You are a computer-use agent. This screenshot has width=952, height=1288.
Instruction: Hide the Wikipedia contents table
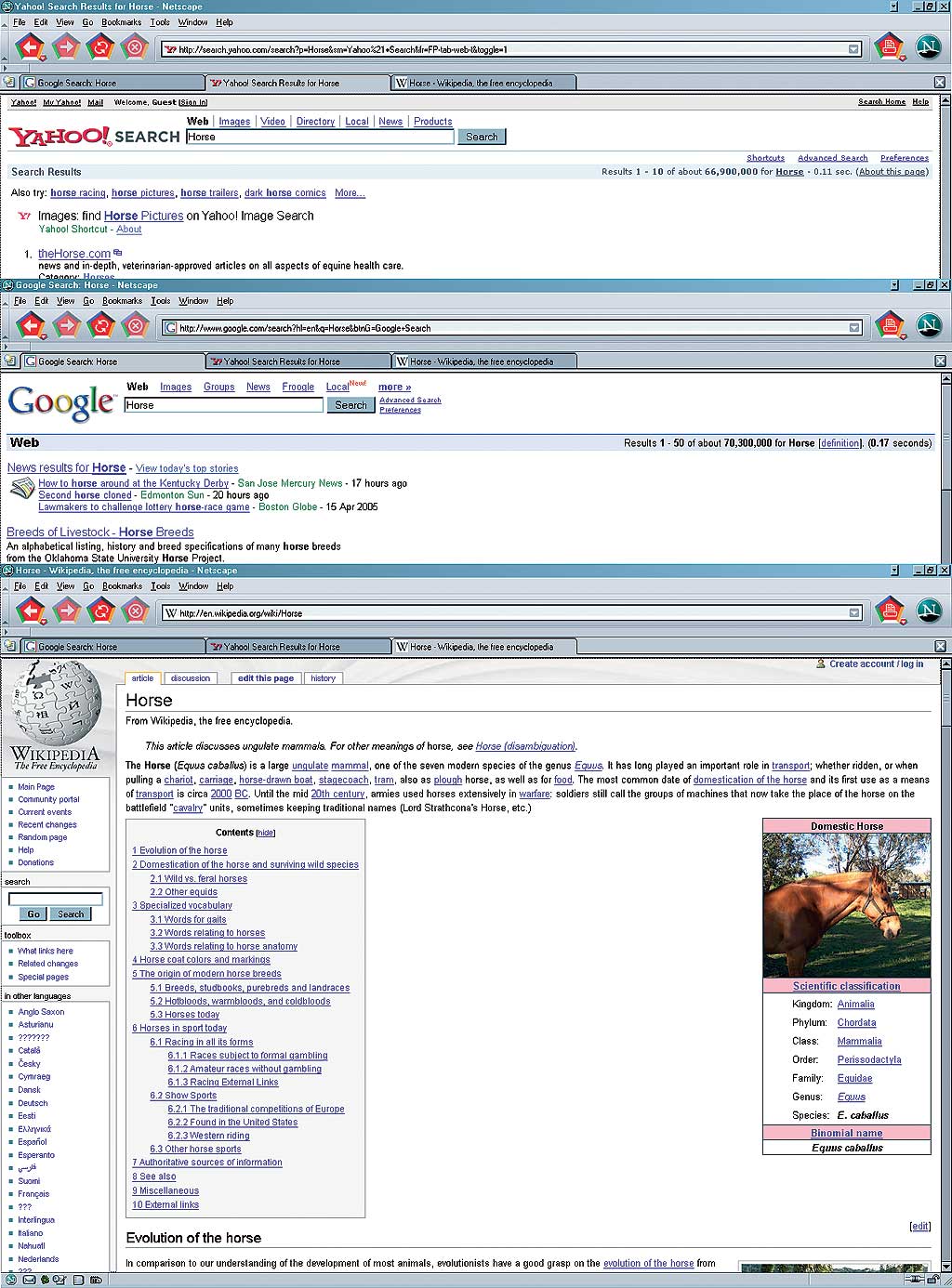tap(266, 833)
